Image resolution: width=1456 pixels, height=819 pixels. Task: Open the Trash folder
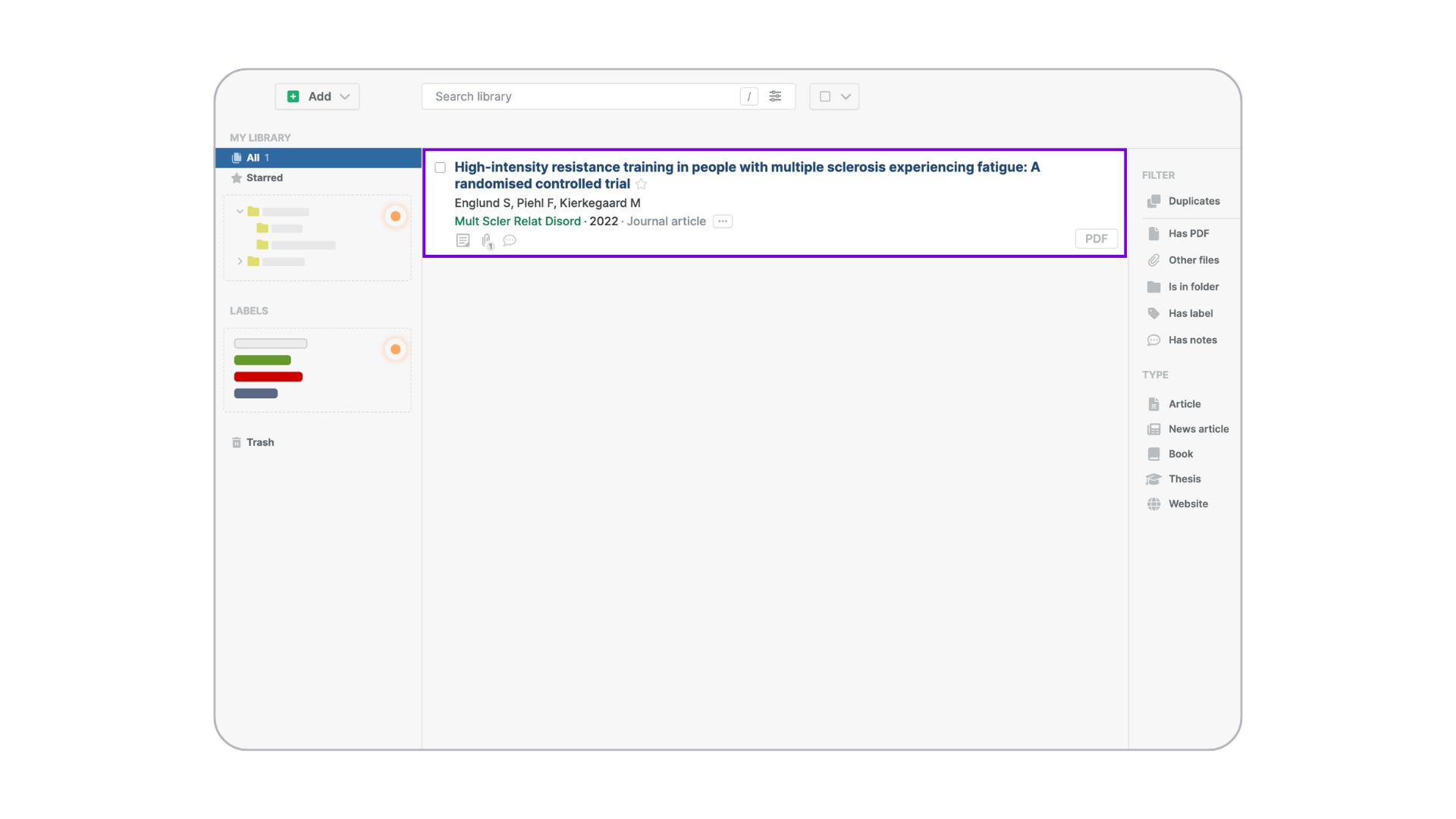253,442
